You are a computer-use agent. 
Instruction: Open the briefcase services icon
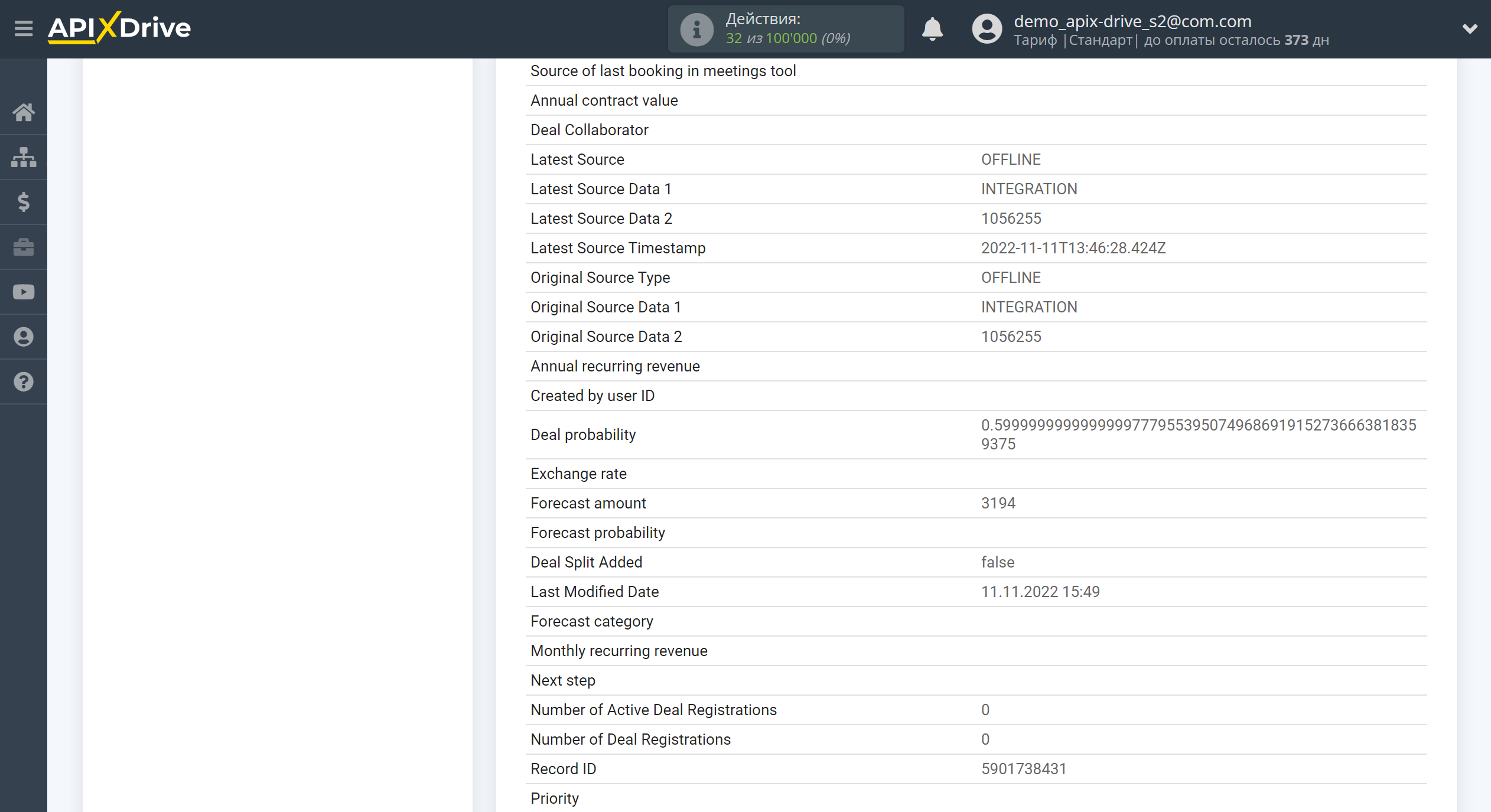[x=24, y=247]
